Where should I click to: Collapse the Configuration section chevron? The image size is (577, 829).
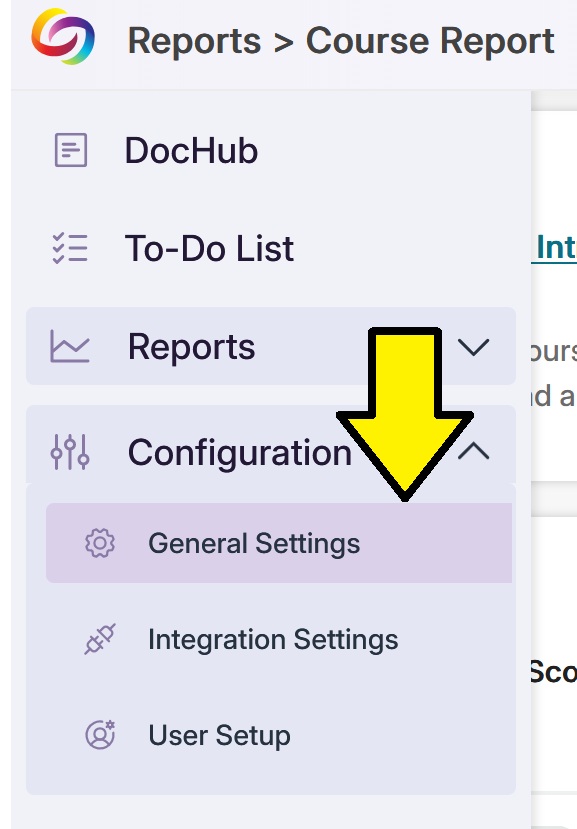473,451
